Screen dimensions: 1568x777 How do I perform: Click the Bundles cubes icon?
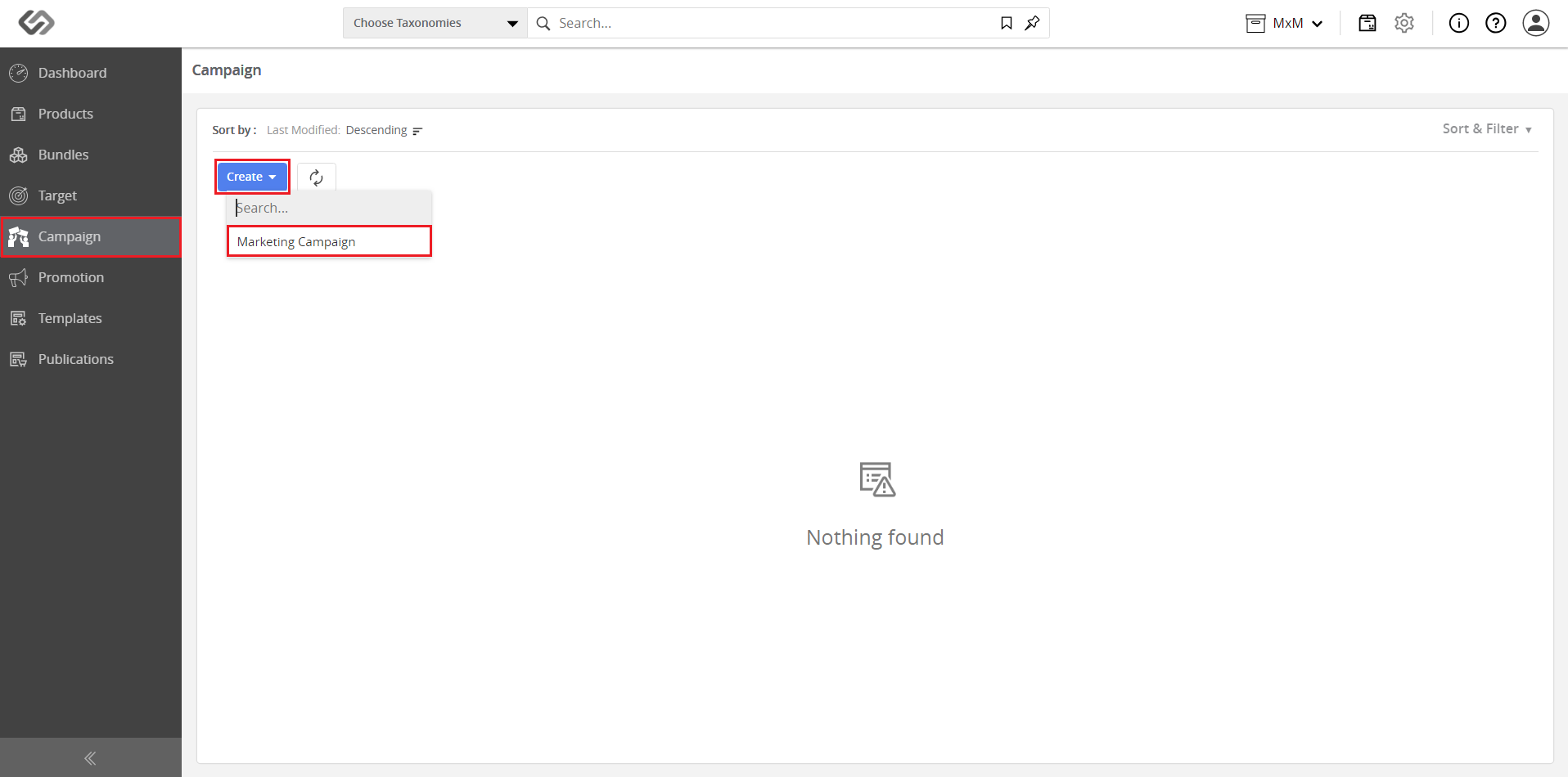pyautogui.click(x=18, y=155)
